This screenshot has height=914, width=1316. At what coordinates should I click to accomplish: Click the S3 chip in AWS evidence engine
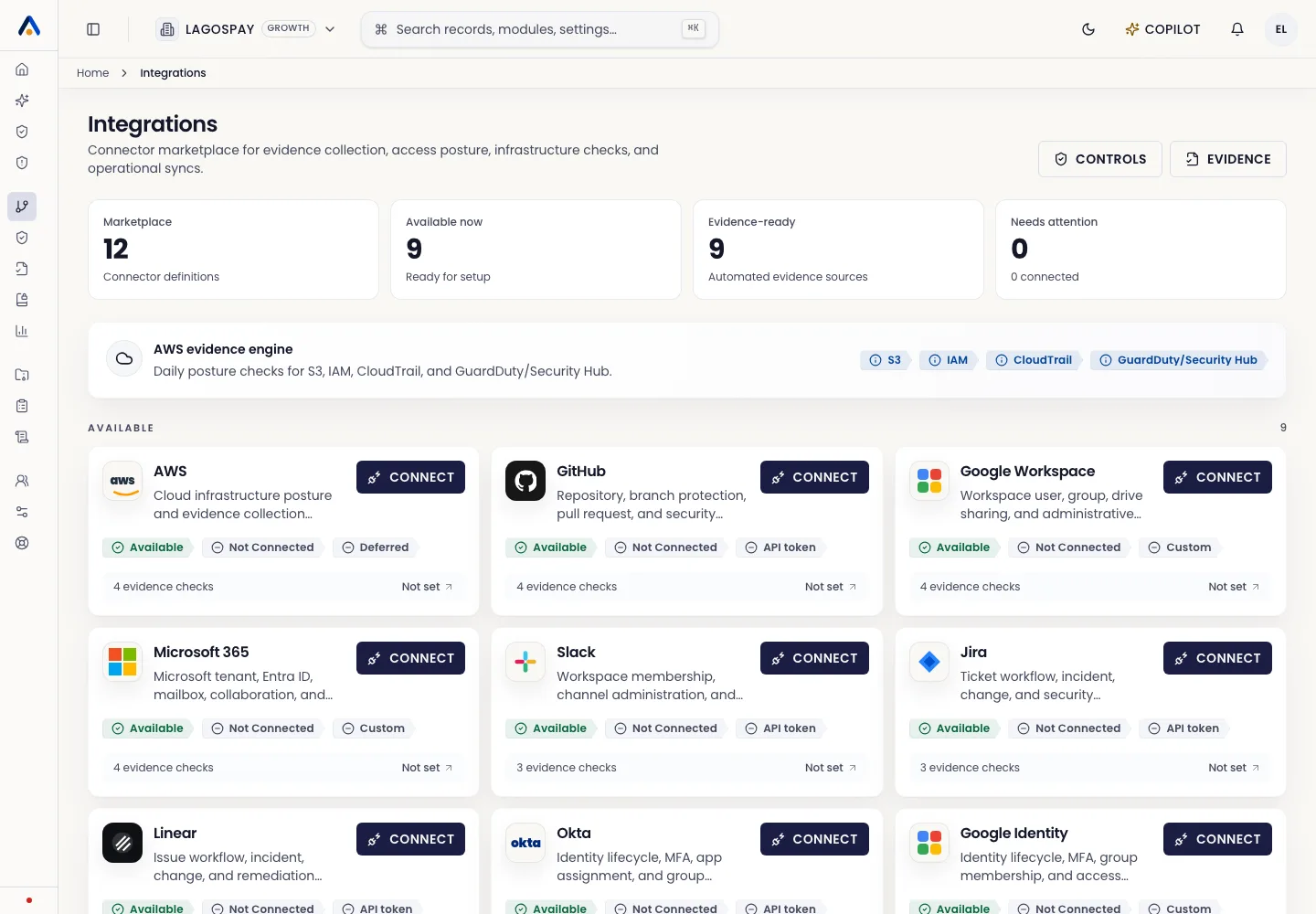(886, 360)
